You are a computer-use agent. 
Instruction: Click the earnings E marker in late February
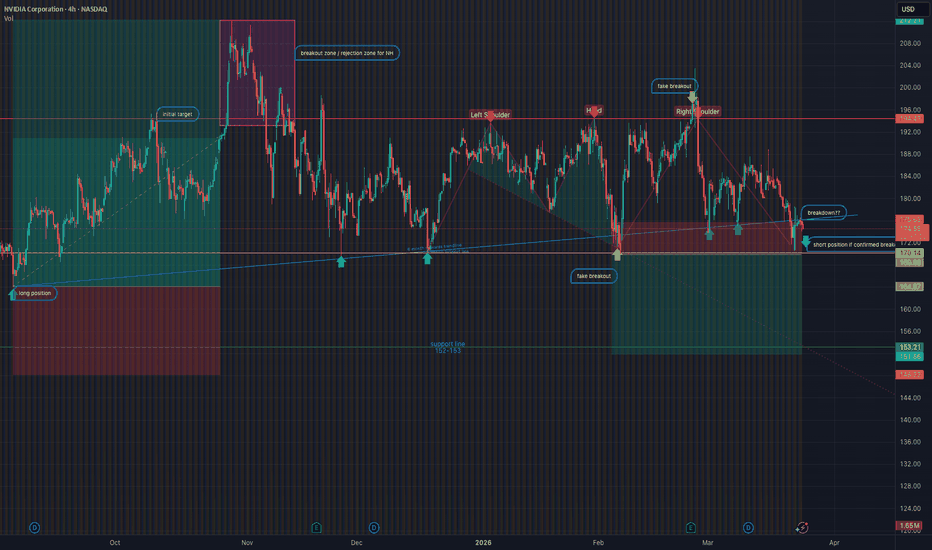click(690, 526)
